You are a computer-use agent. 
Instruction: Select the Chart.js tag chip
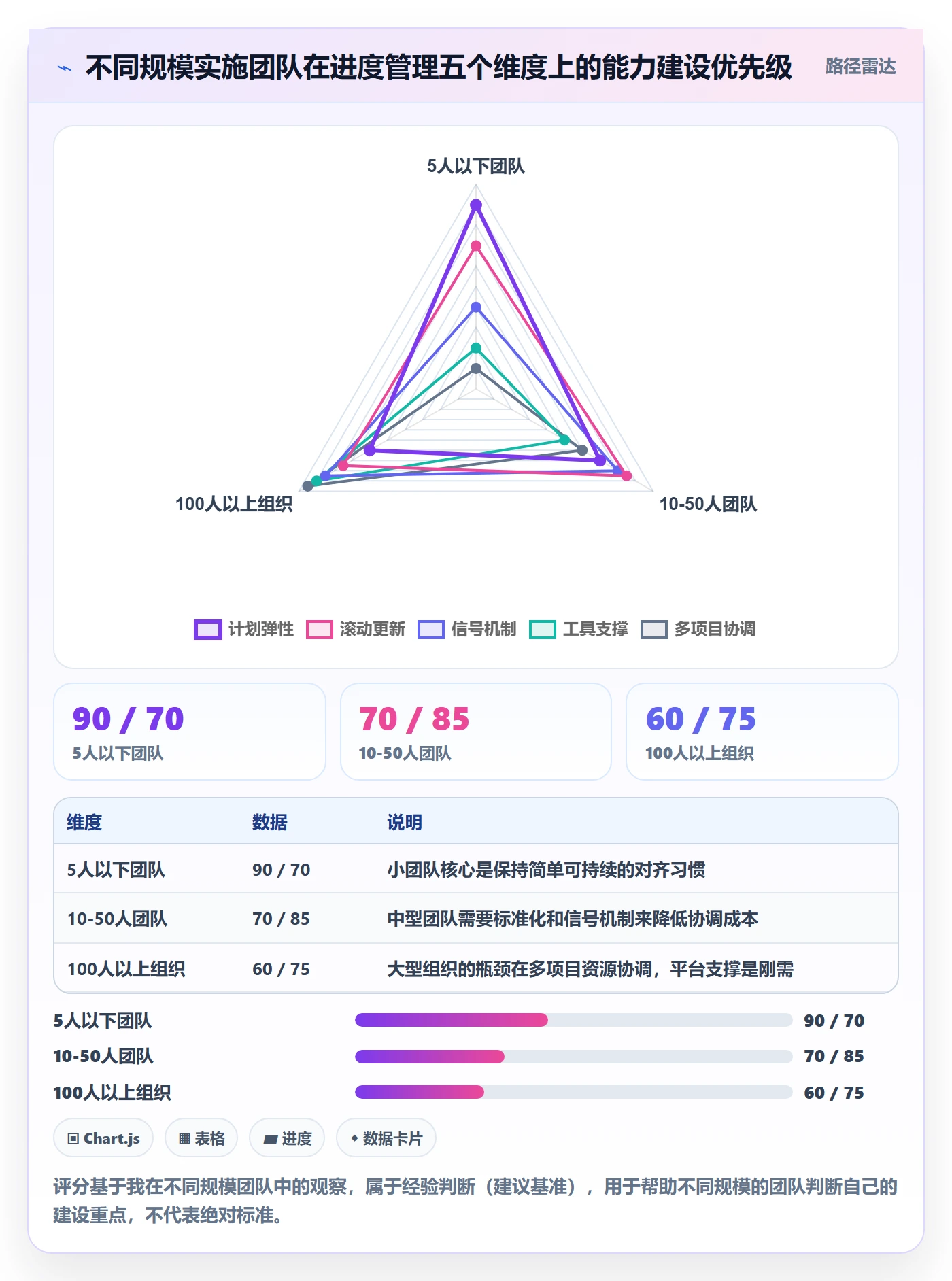(x=103, y=1138)
